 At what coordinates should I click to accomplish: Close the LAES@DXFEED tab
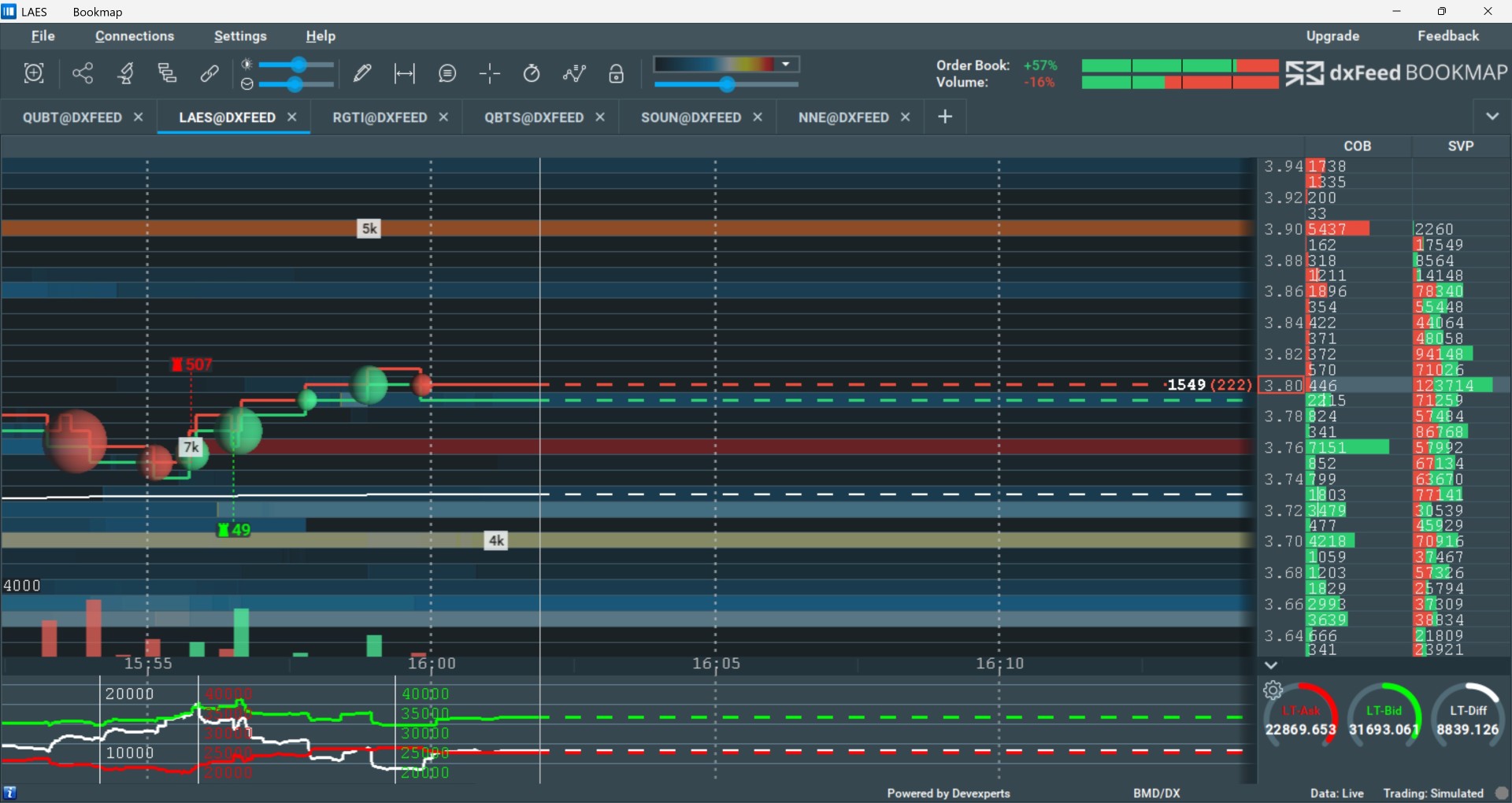coord(292,117)
